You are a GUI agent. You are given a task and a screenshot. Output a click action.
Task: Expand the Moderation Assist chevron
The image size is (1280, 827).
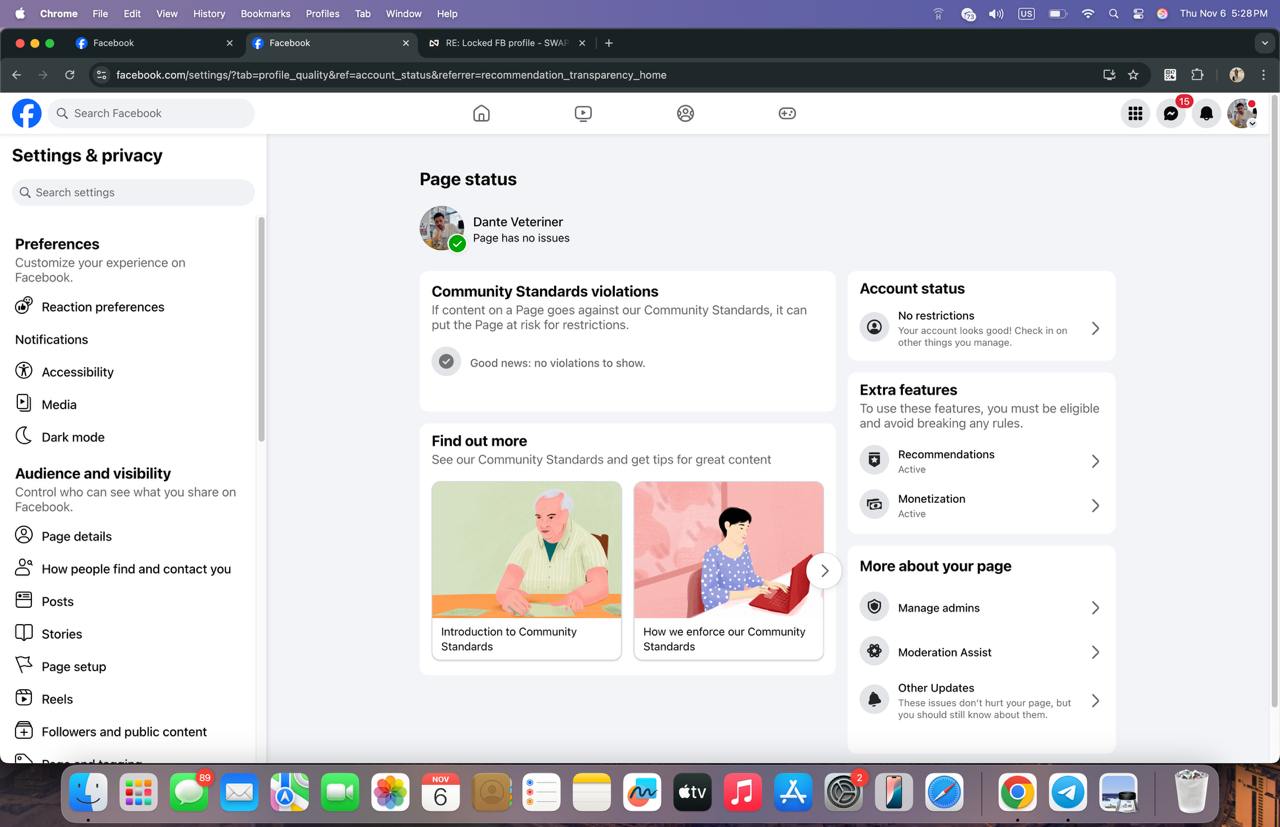tap(1095, 652)
